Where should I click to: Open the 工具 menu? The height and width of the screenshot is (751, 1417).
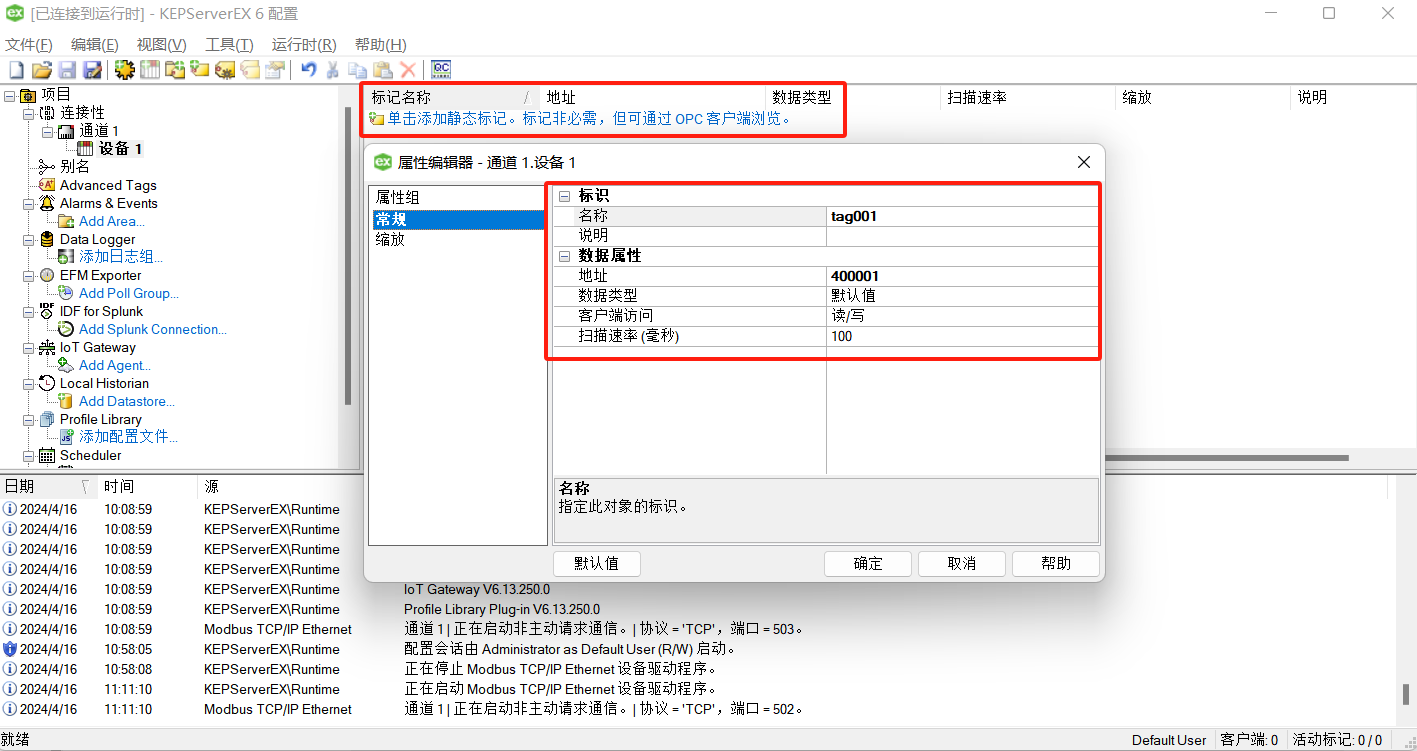(229, 45)
